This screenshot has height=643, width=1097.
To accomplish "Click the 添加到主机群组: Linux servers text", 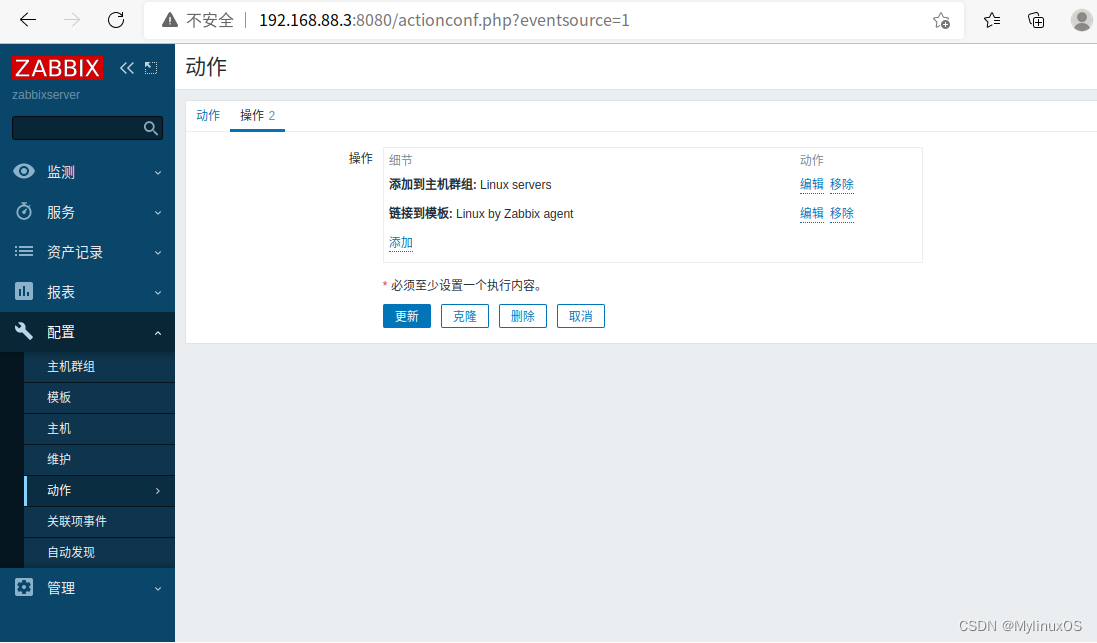I will pyautogui.click(x=470, y=185).
